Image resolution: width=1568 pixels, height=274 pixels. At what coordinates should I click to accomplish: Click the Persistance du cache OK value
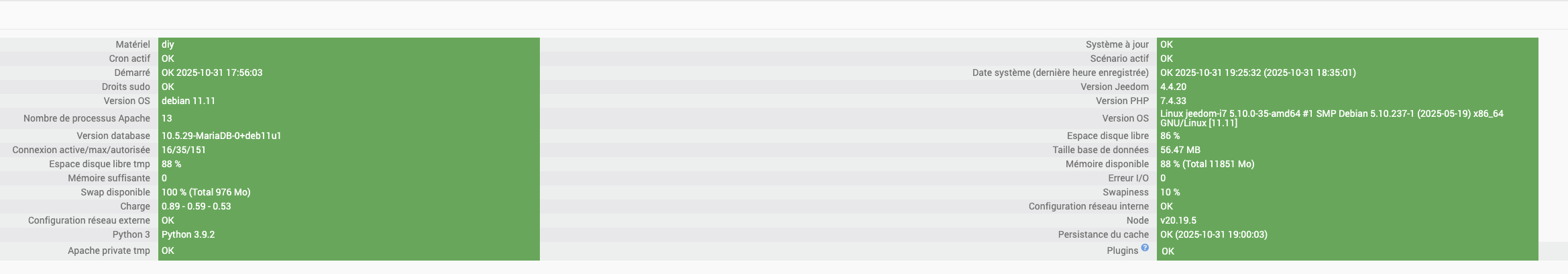(x=1214, y=234)
